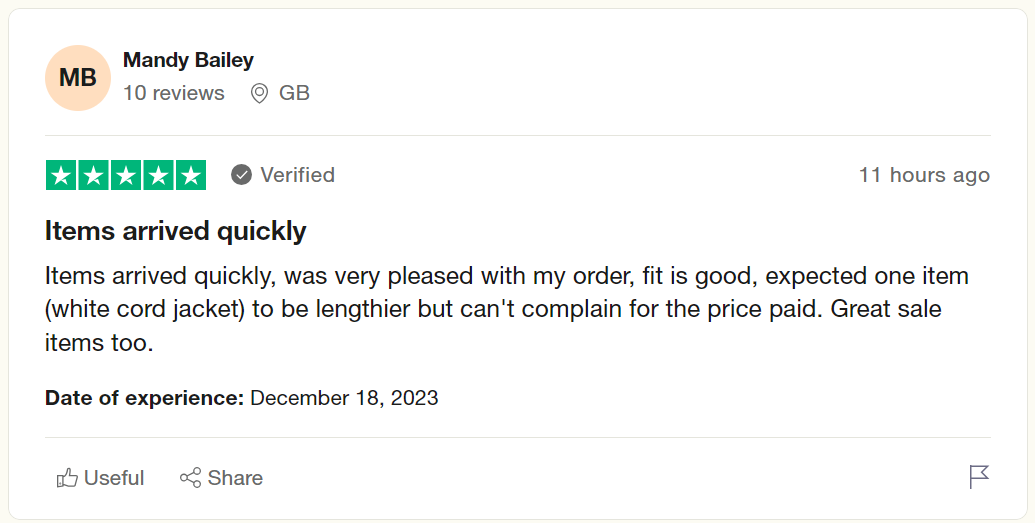
Task: Mark the review as Useful
Action: coord(113,478)
